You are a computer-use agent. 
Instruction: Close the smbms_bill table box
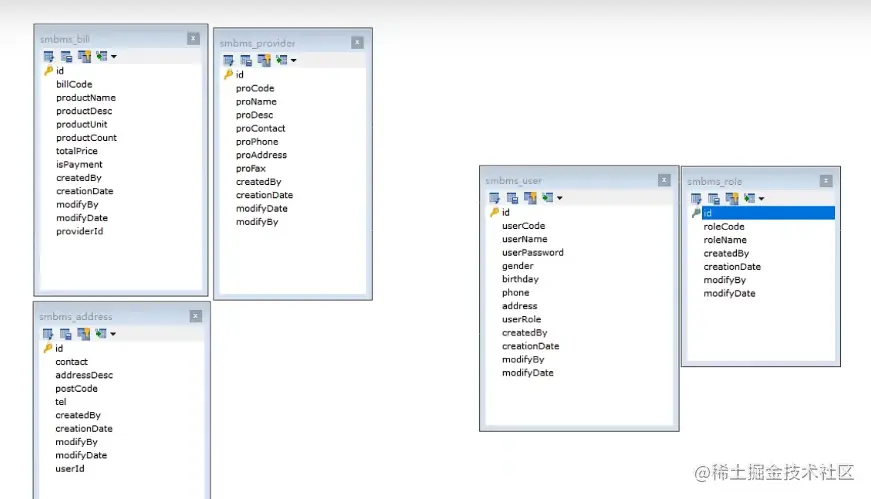[x=193, y=38]
